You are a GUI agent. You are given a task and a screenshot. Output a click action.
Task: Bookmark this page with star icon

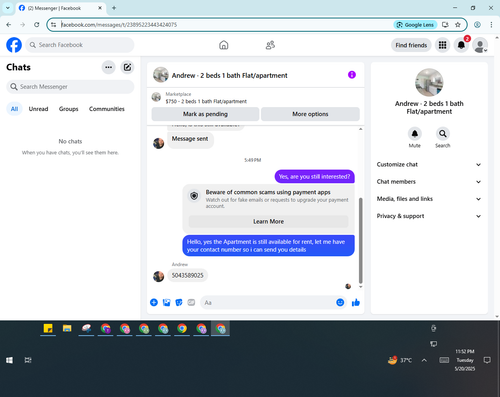click(458, 25)
